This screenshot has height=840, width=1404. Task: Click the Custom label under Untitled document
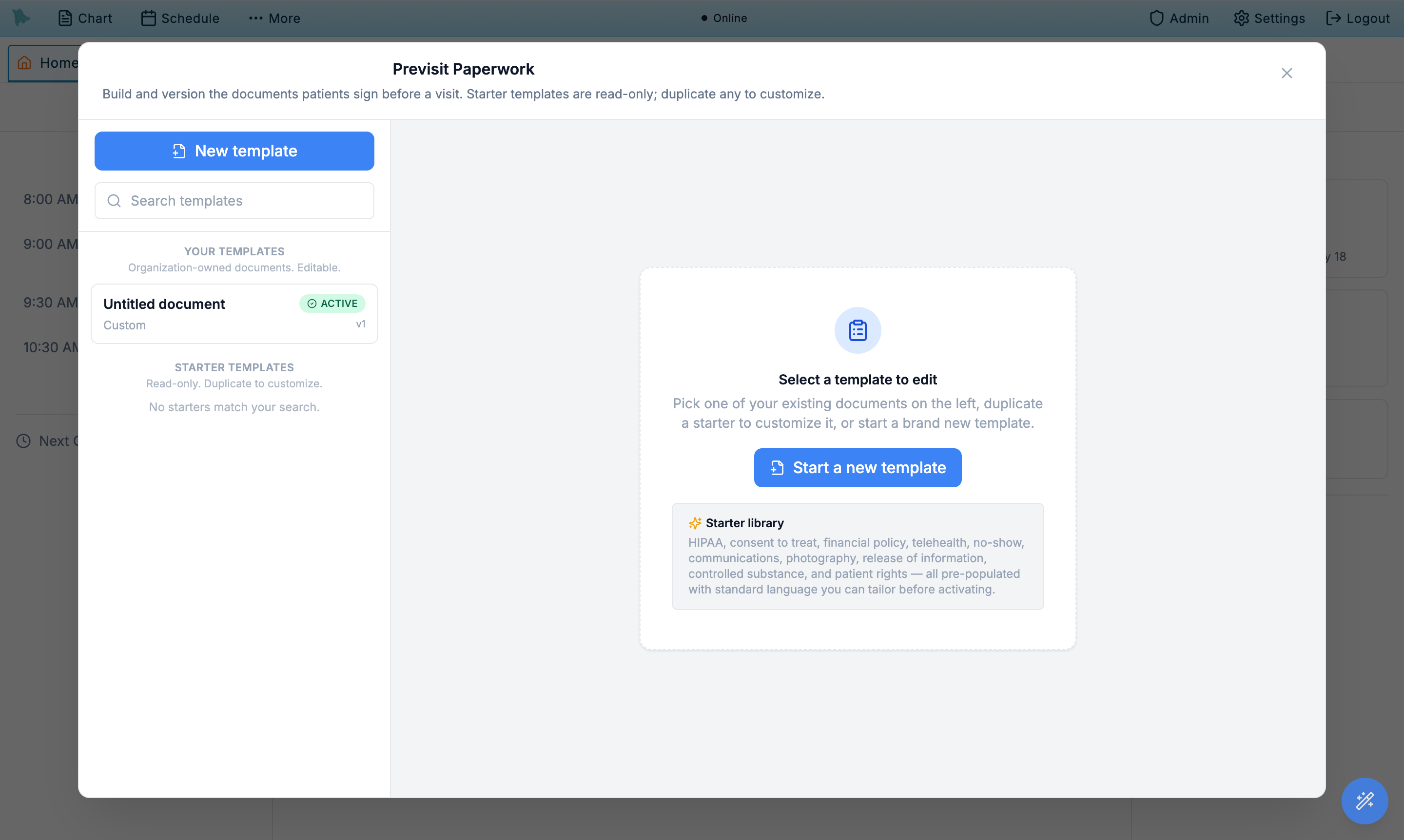[x=125, y=325]
